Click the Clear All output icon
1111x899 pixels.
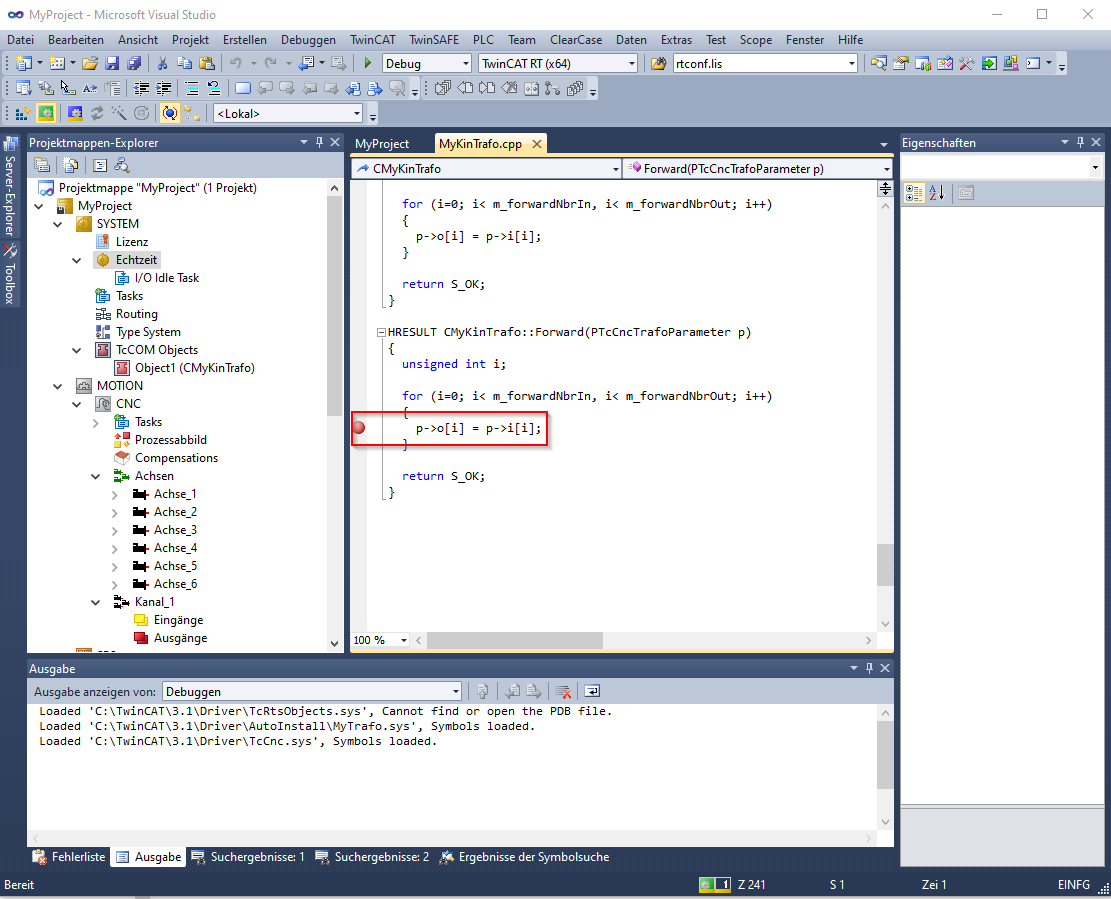(564, 691)
